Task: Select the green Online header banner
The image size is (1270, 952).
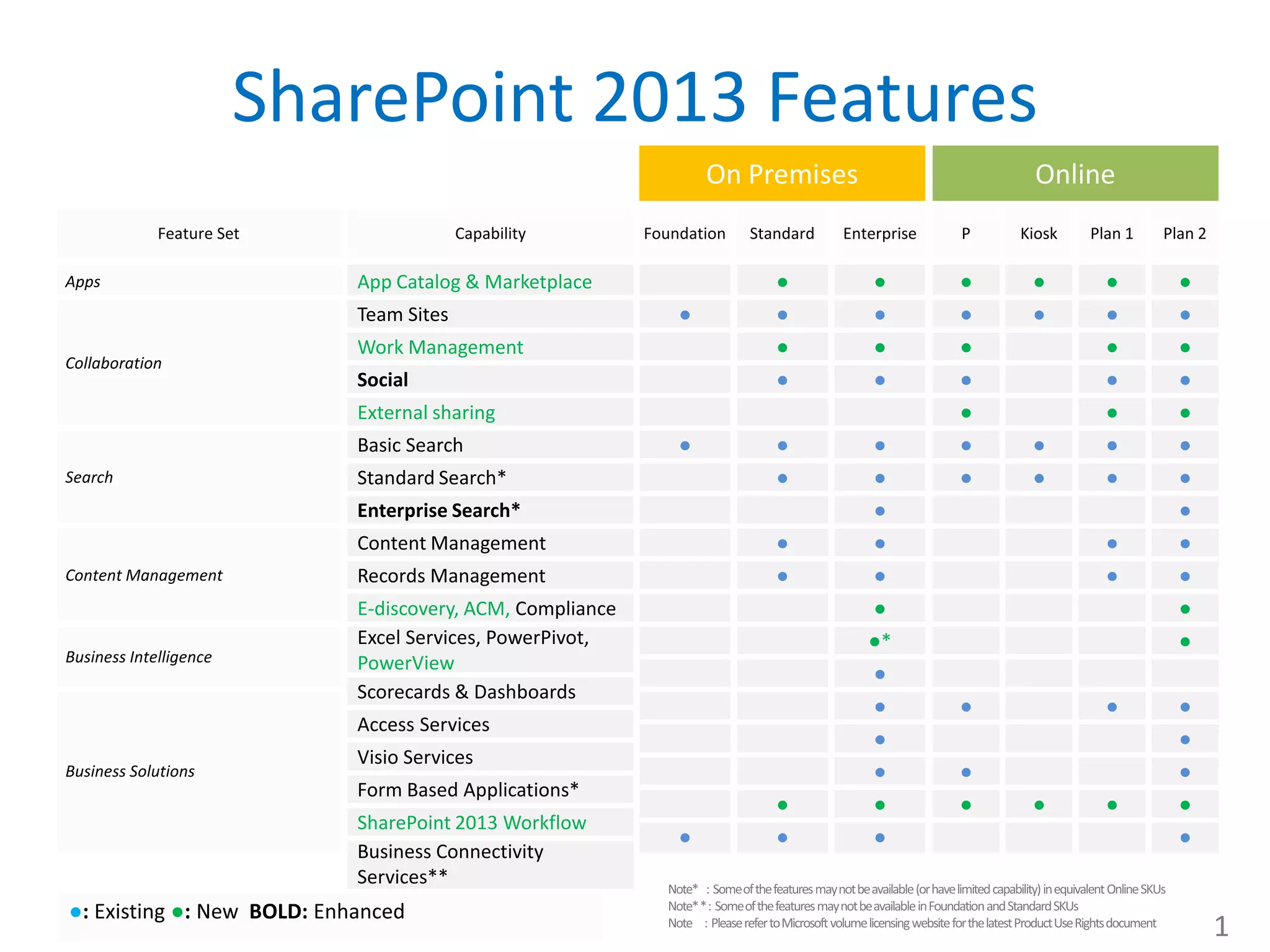Action: click(x=1075, y=174)
